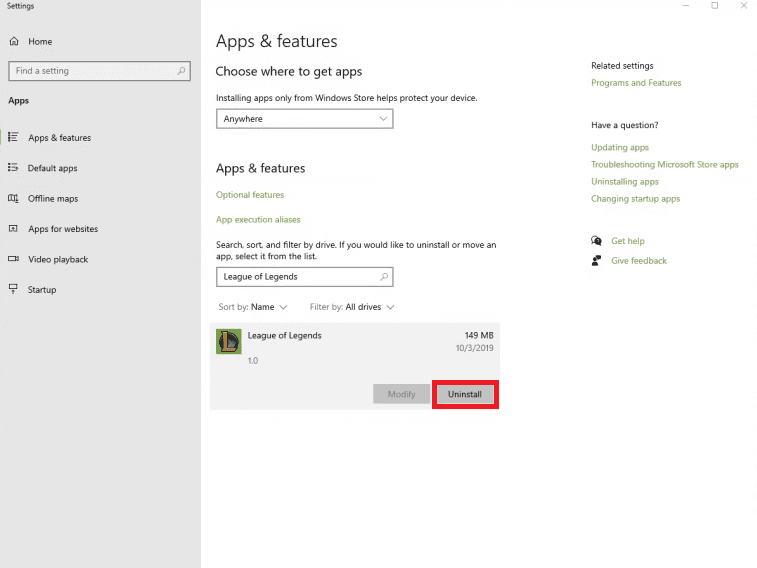Open Video playback section
Viewport: 757px width, 568px height.
[58, 259]
